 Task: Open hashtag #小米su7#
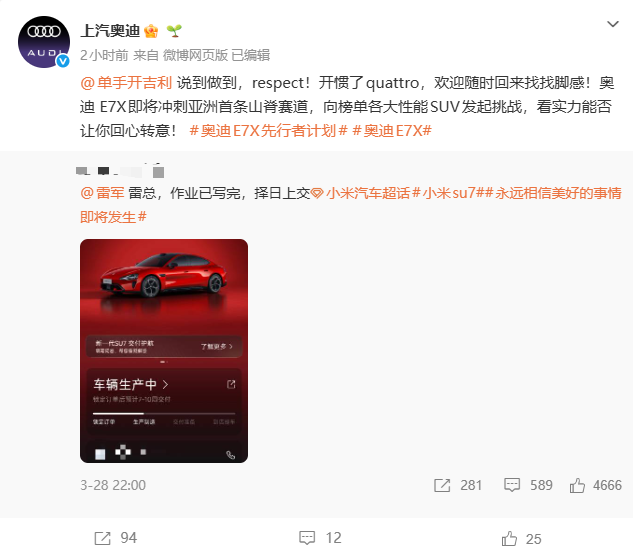pyautogui.click(x=448, y=193)
